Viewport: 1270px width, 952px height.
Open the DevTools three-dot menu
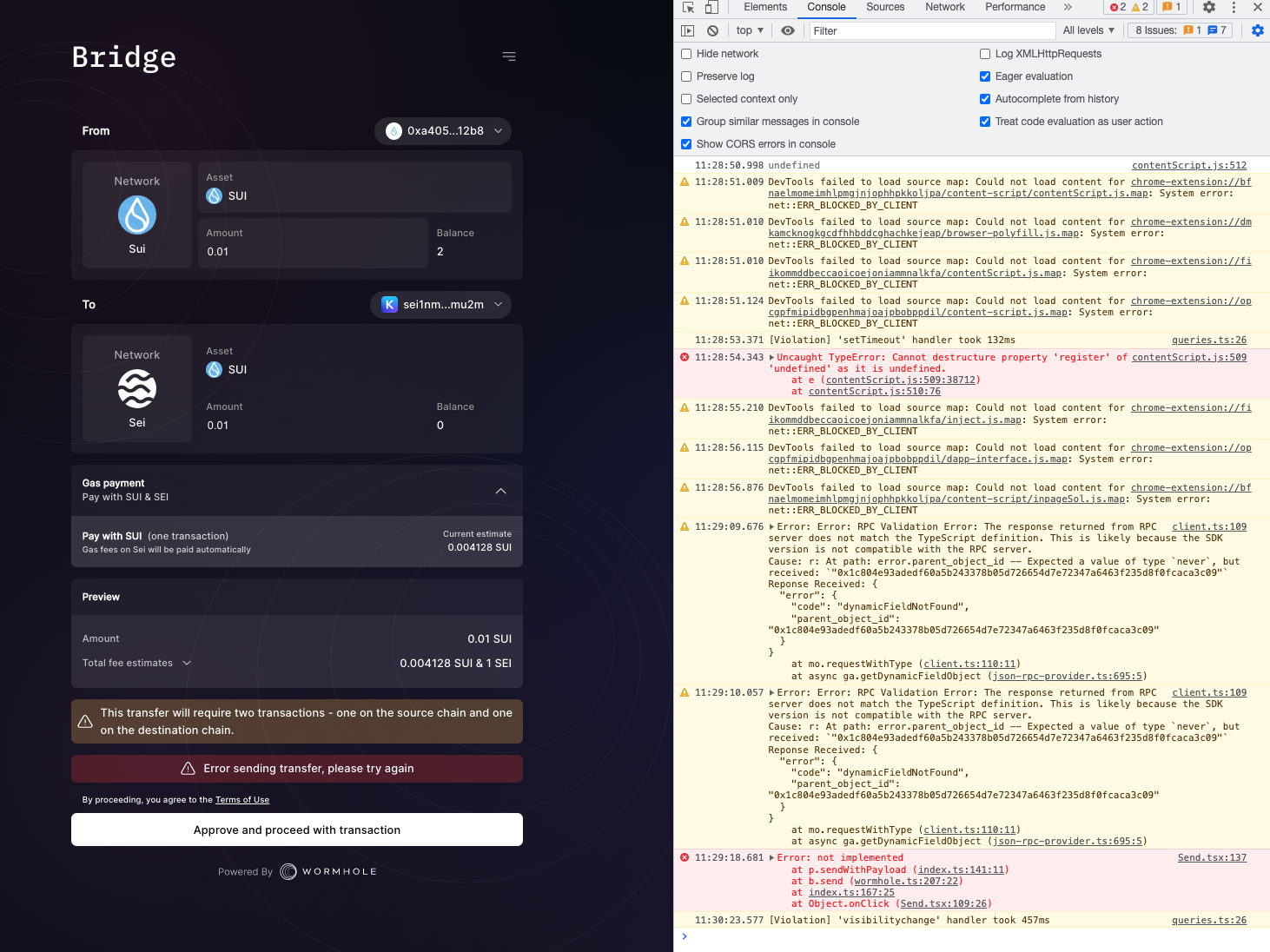tap(1234, 7)
